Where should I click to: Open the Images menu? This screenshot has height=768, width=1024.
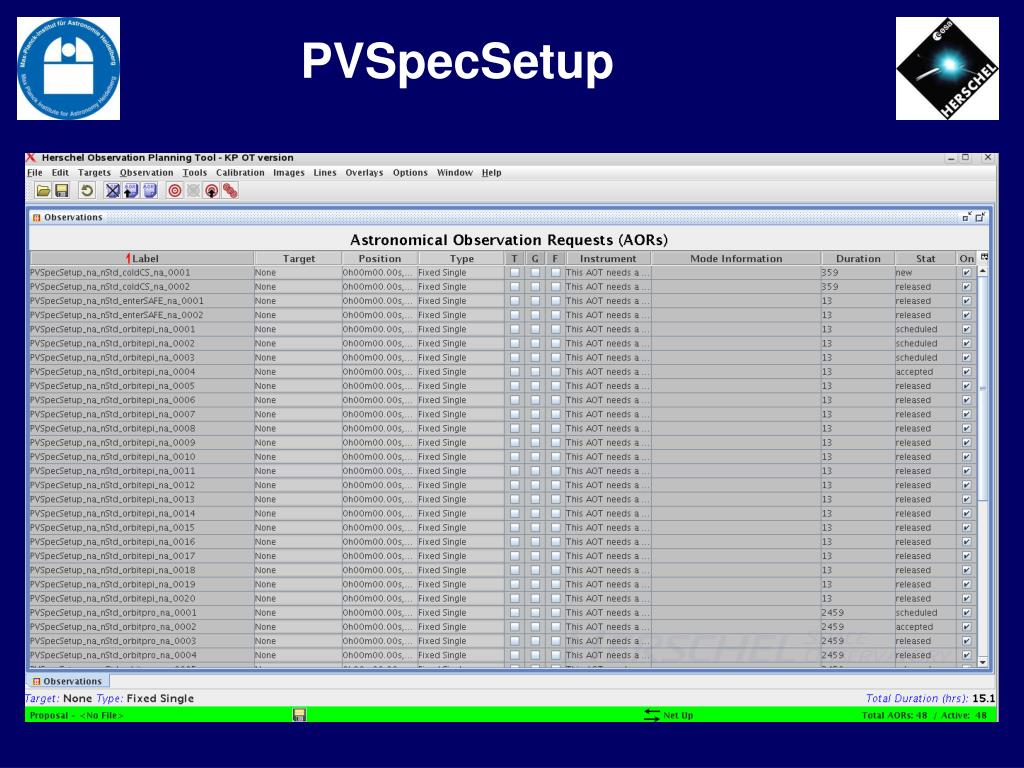click(289, 173)
